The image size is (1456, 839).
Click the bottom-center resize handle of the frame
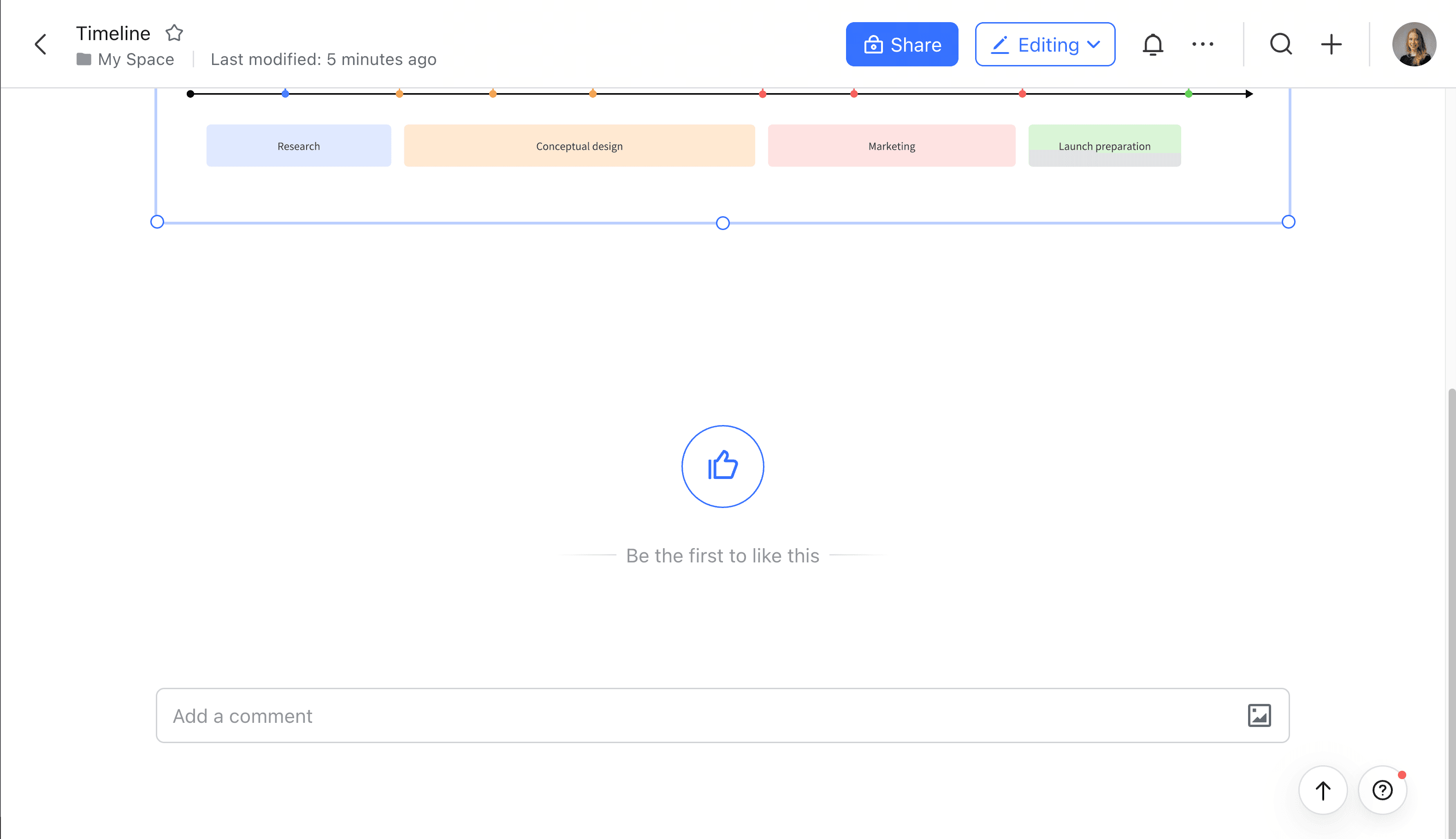point(722,223)
